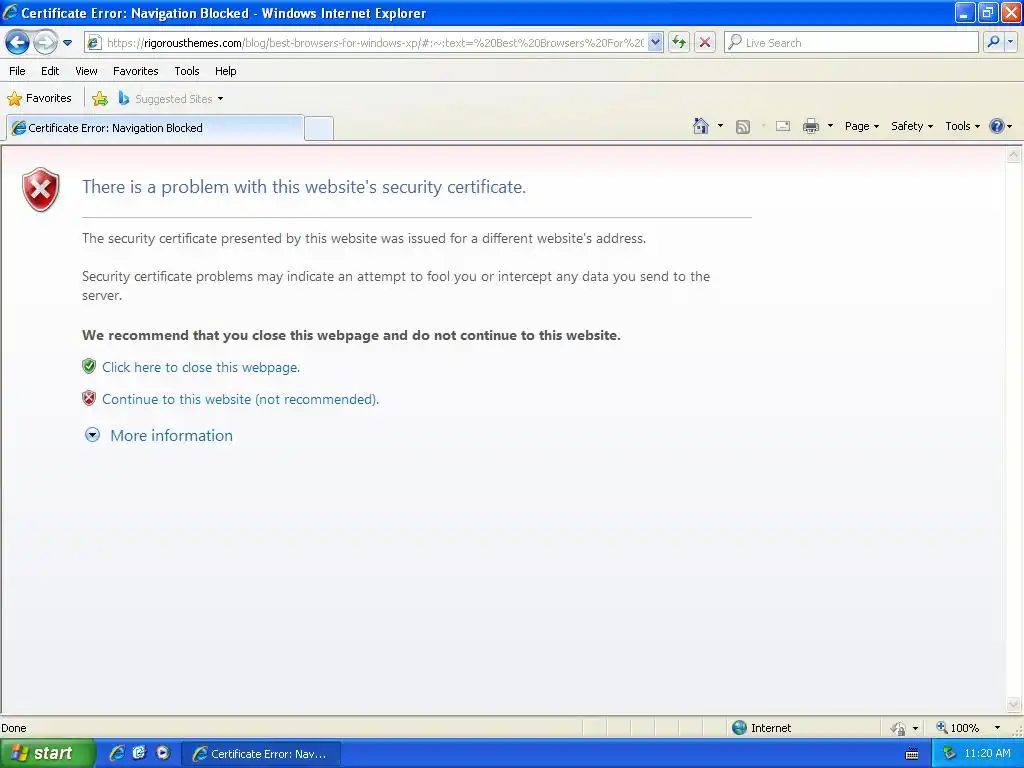
Task: Expand the Print dropdown arrow
Action: tap(830, 126)
